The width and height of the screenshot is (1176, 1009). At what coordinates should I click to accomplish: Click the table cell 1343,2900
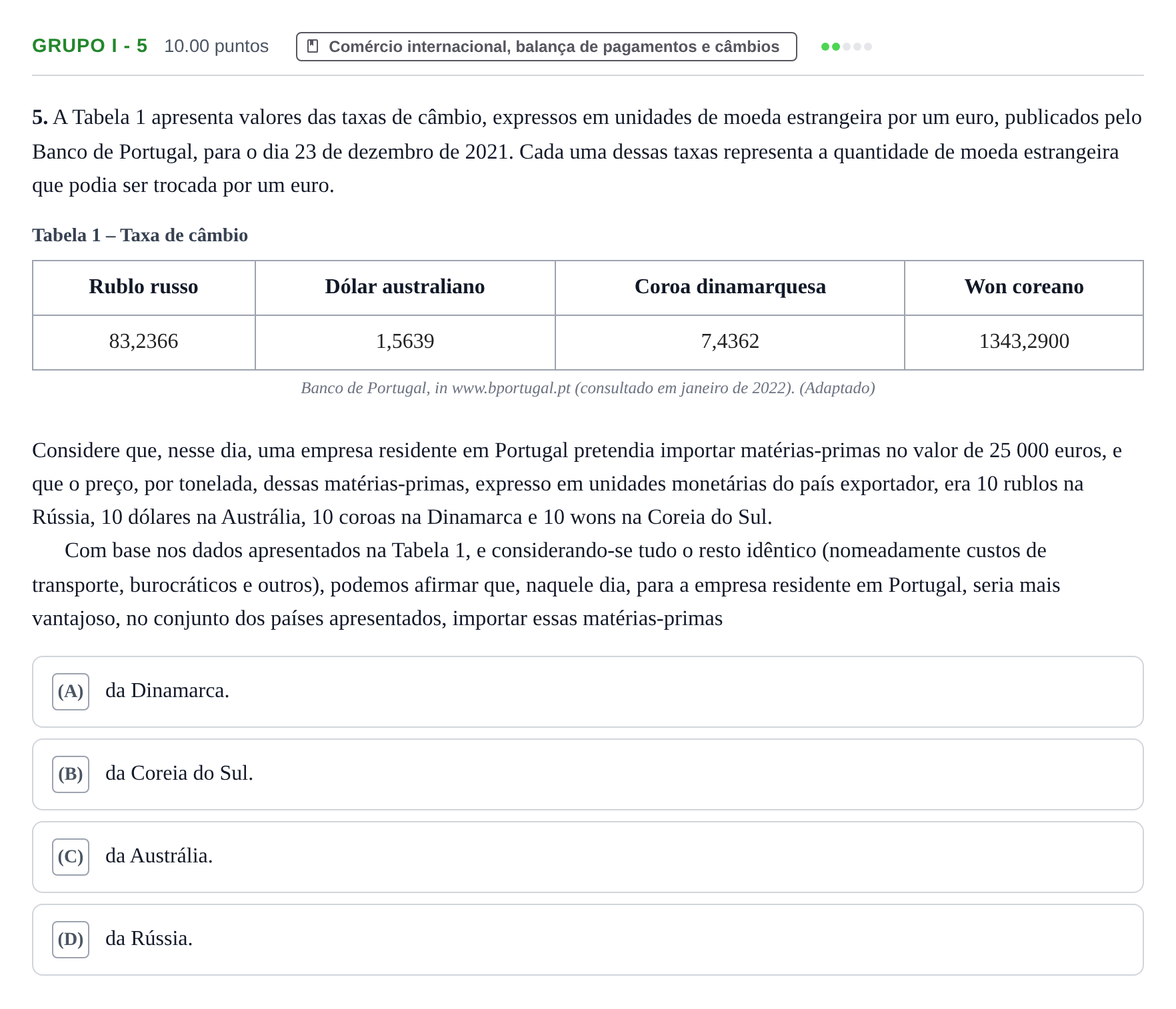tap(1024, 342)
